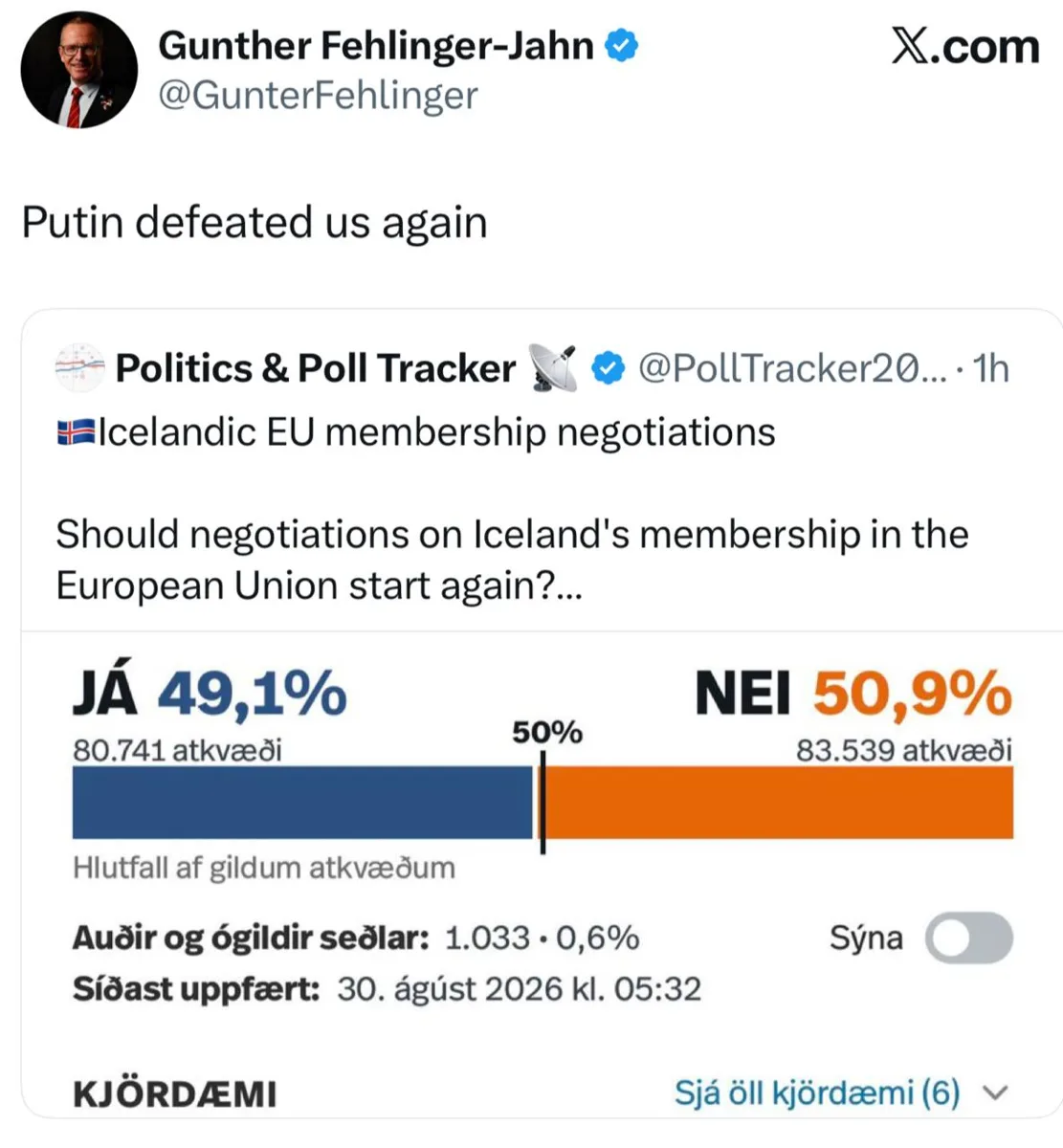Open the @GunterFehlinger handle link

[x=318, y=96]
